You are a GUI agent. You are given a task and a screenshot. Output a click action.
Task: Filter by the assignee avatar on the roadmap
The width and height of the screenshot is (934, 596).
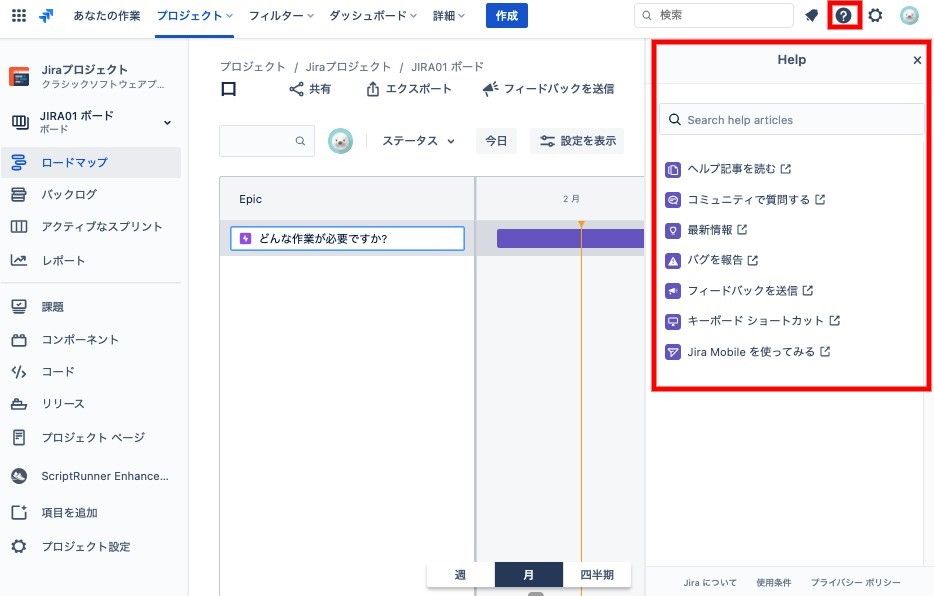[x=340, y=141]
